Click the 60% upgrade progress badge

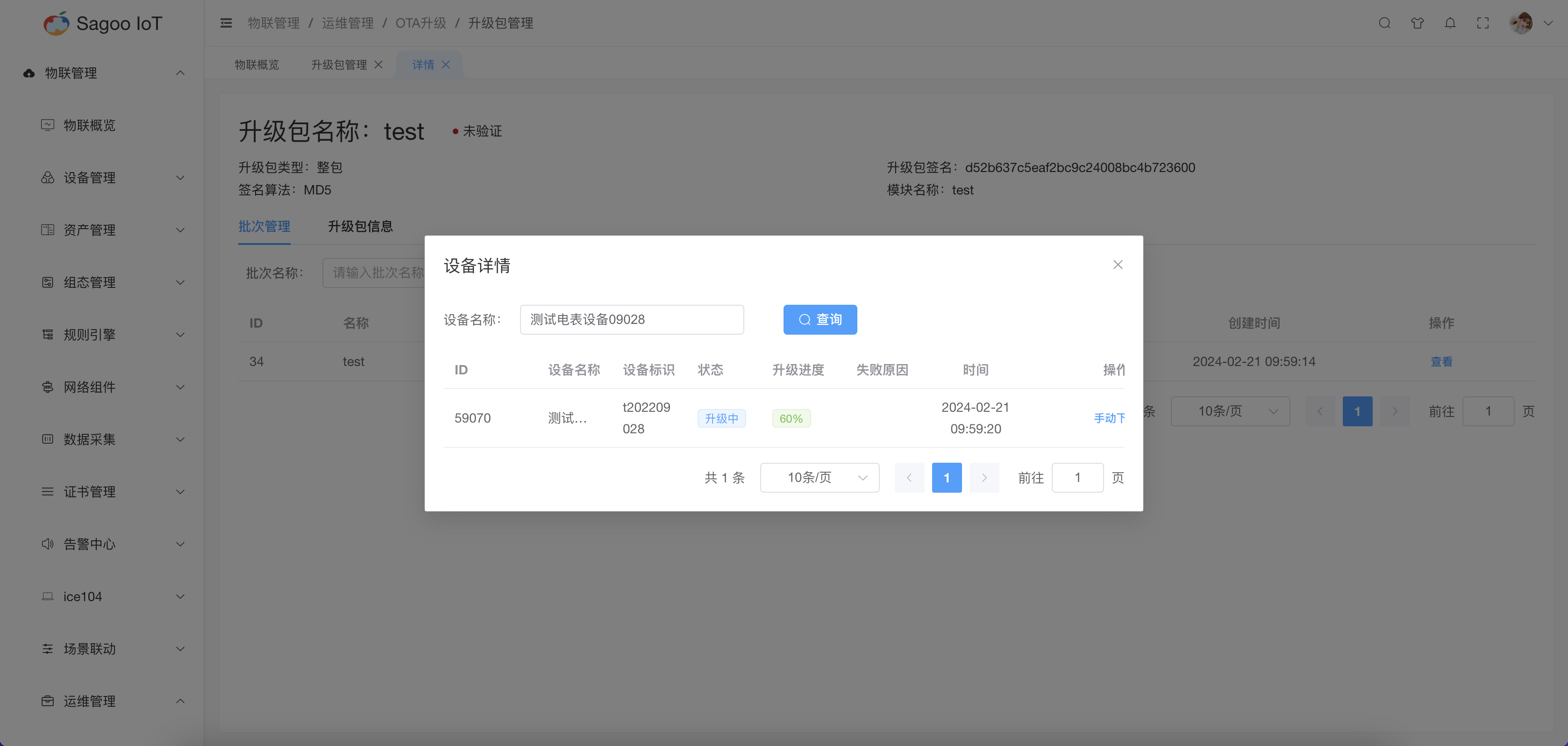791,418
